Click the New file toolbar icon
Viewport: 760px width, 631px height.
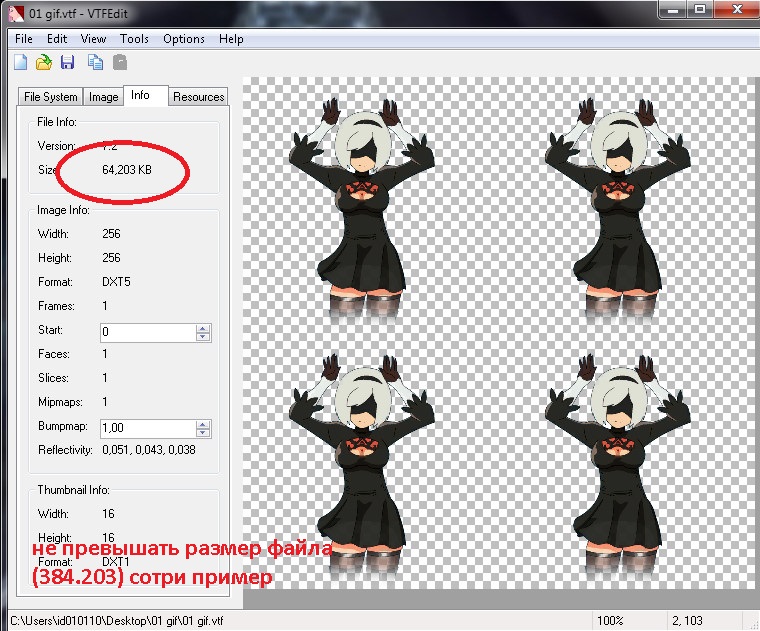(x=20, y=63)
